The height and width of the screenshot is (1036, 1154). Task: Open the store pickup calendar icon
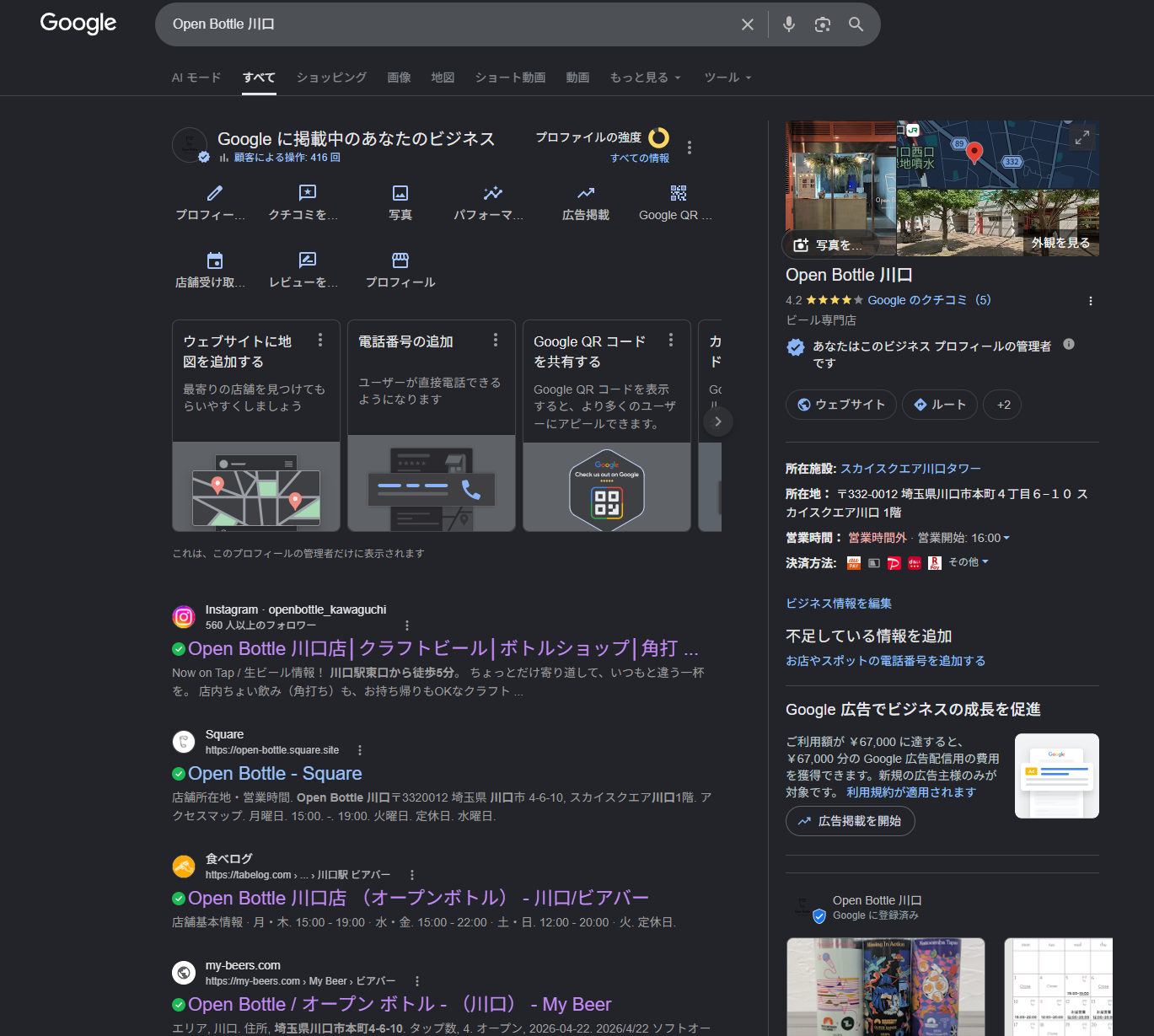tap(215, 260)
